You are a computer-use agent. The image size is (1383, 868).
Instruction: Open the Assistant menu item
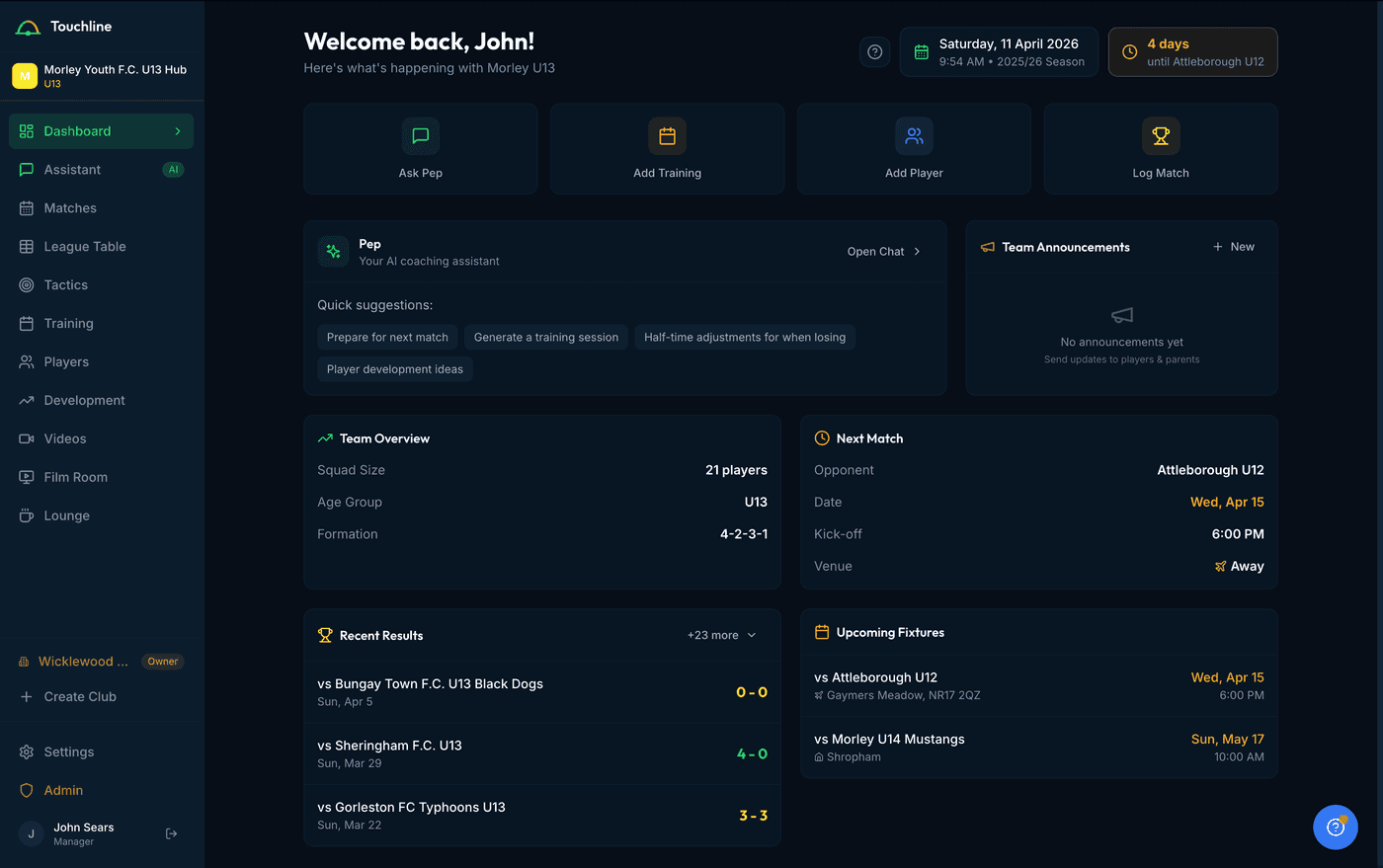point(102,170)
